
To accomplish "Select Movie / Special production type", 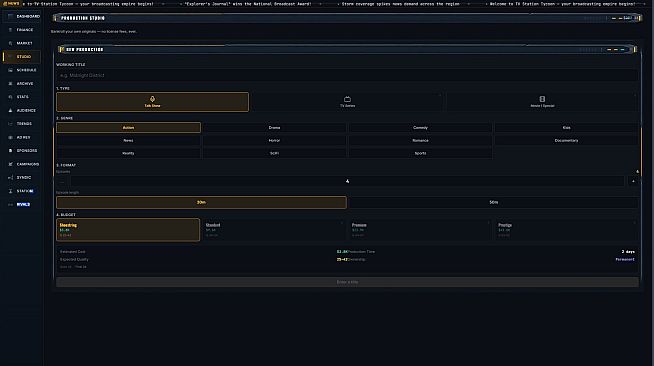I will pyautogui.click(x=542, y=102).
